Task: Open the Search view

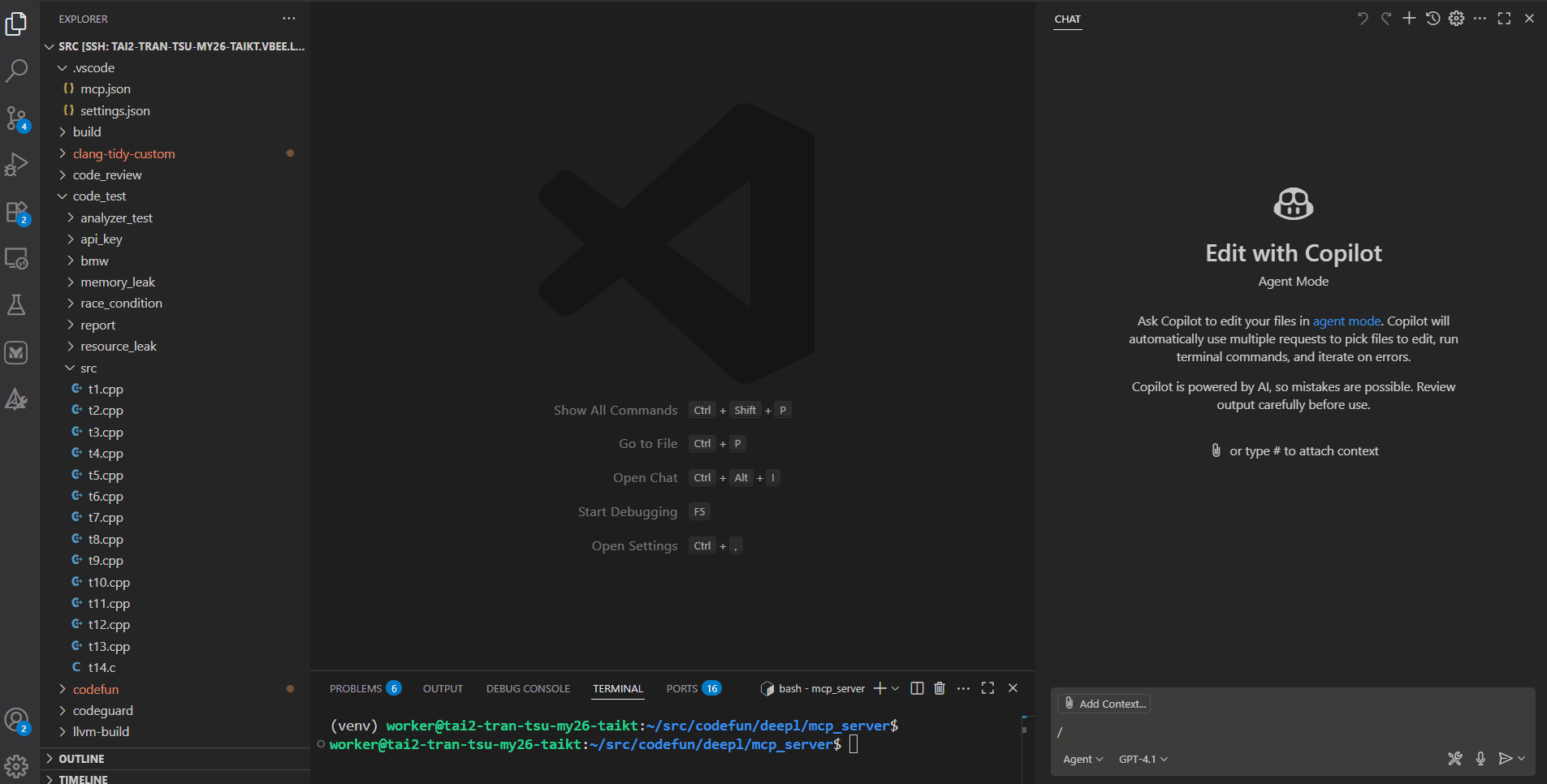Action: [16, 71]
